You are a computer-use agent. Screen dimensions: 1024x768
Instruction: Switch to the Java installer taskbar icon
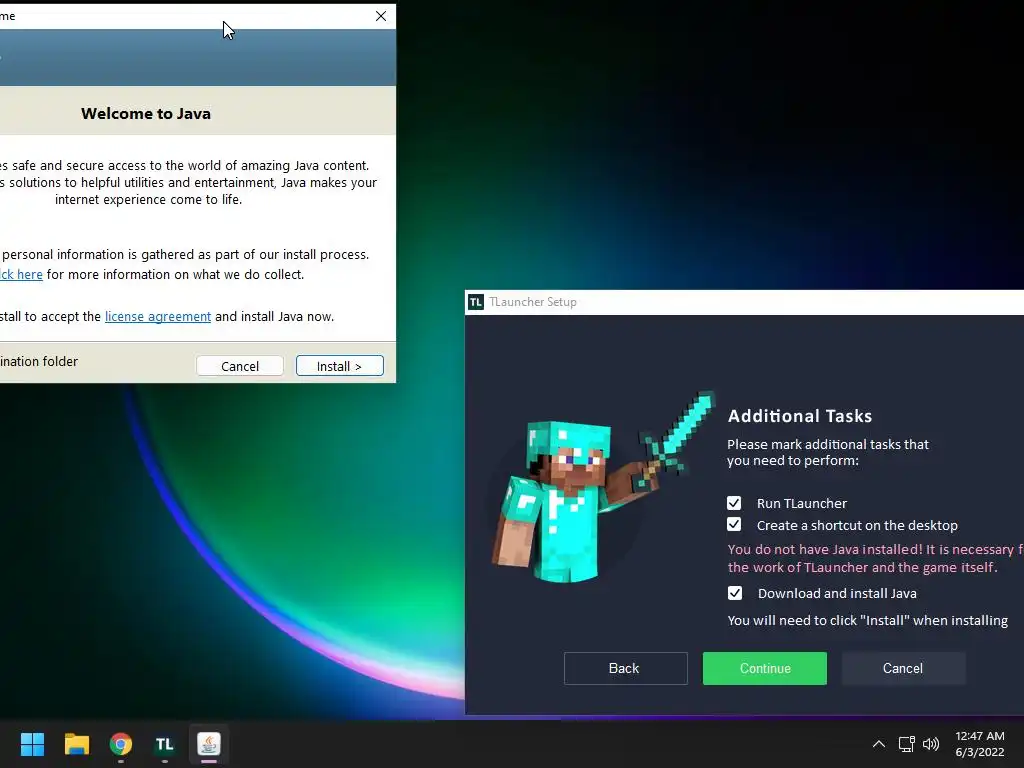click(x=209, y=744)
